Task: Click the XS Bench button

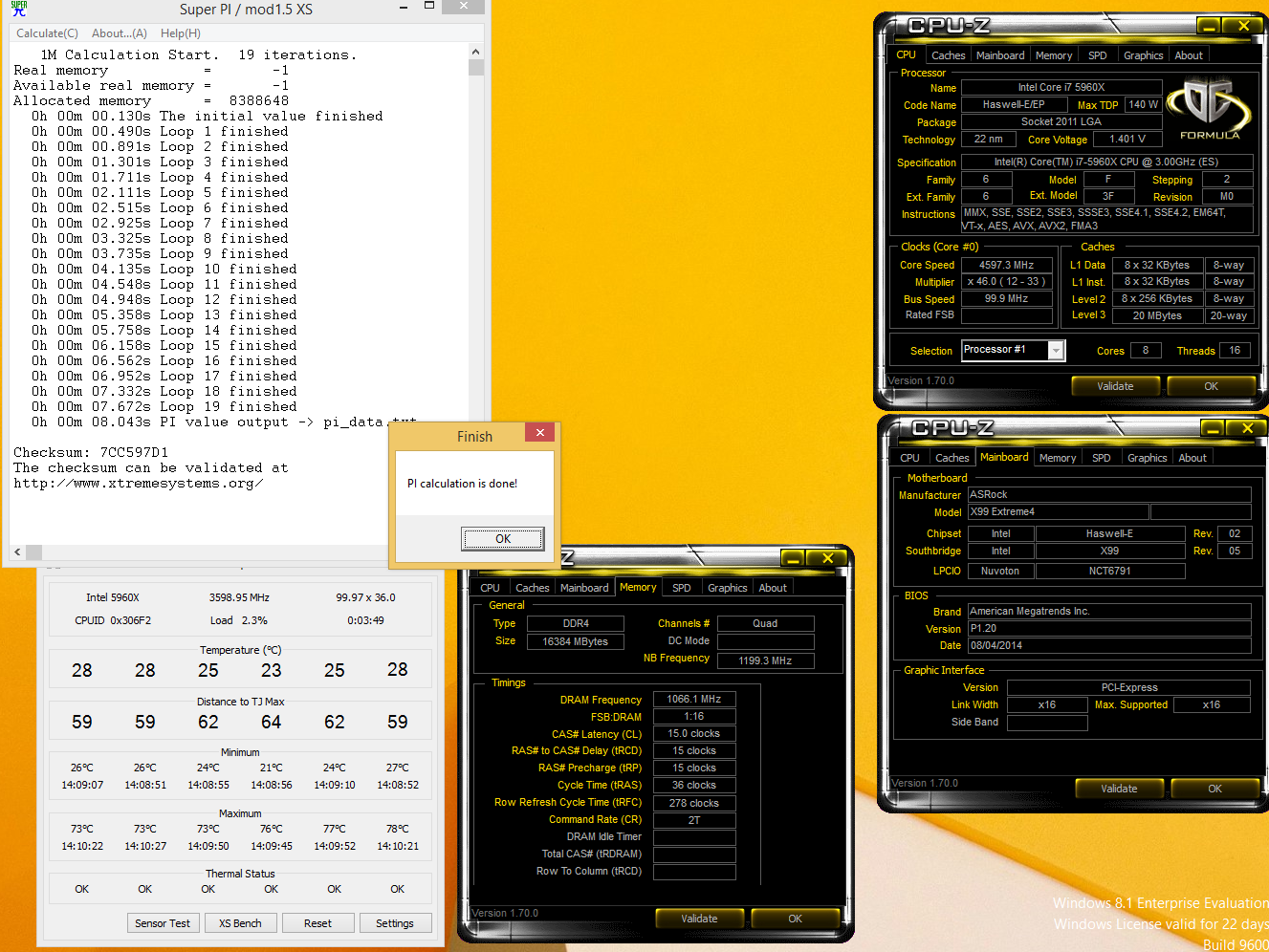Action: [x=240, y=923]
